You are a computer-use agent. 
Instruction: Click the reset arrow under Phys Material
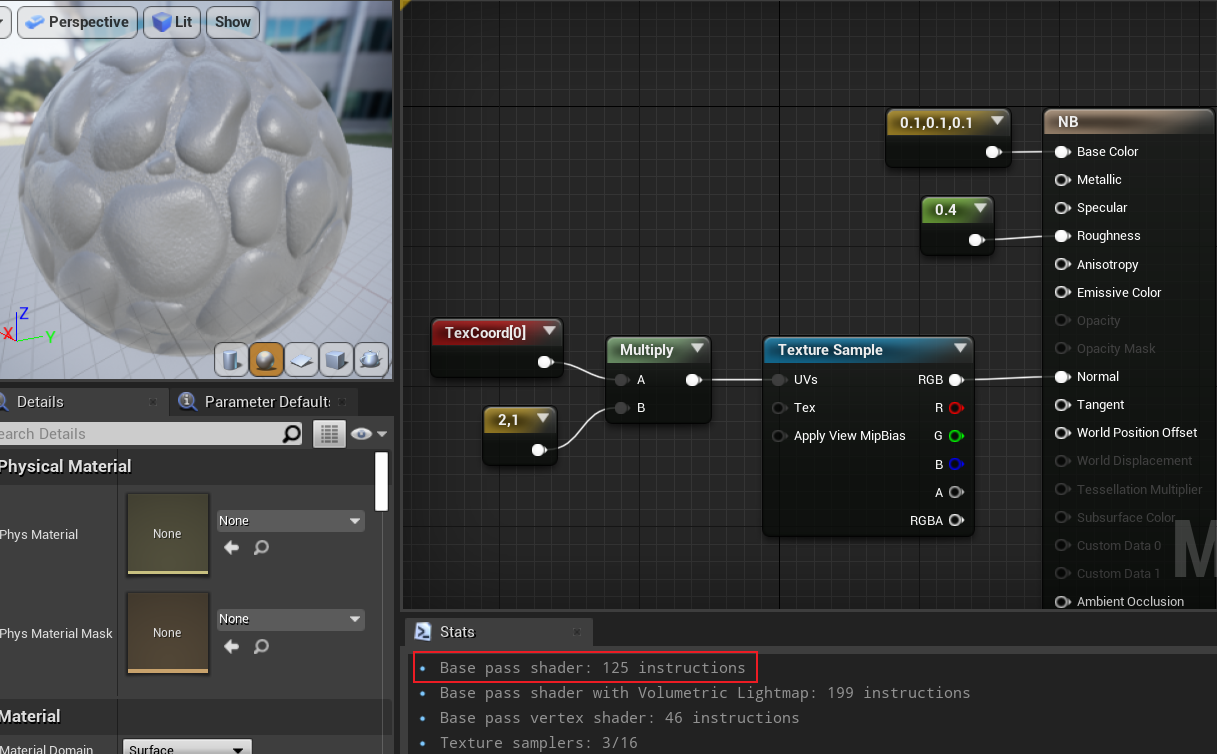(x=232, y=548)
